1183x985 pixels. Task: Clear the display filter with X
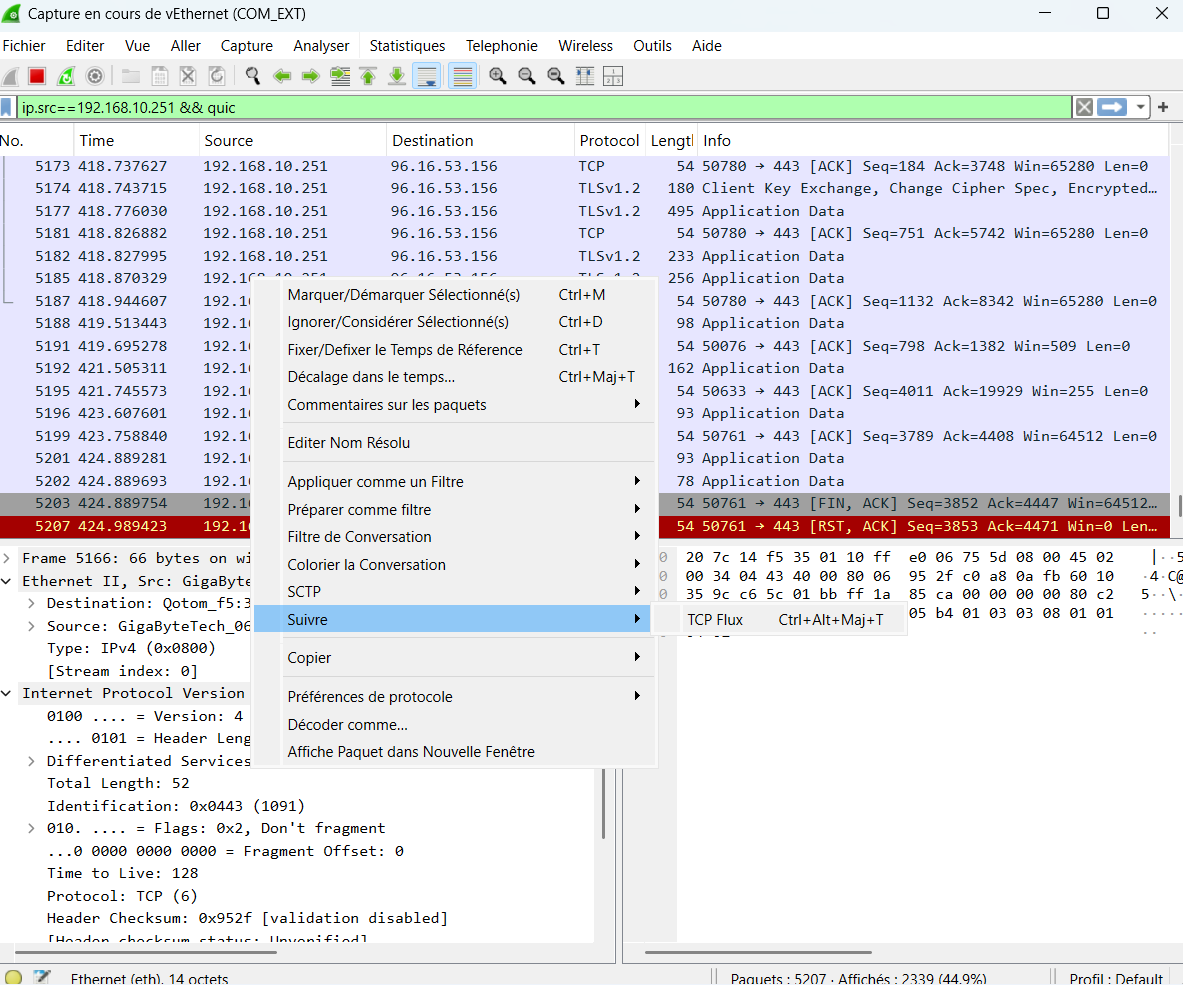(1084, 107)
